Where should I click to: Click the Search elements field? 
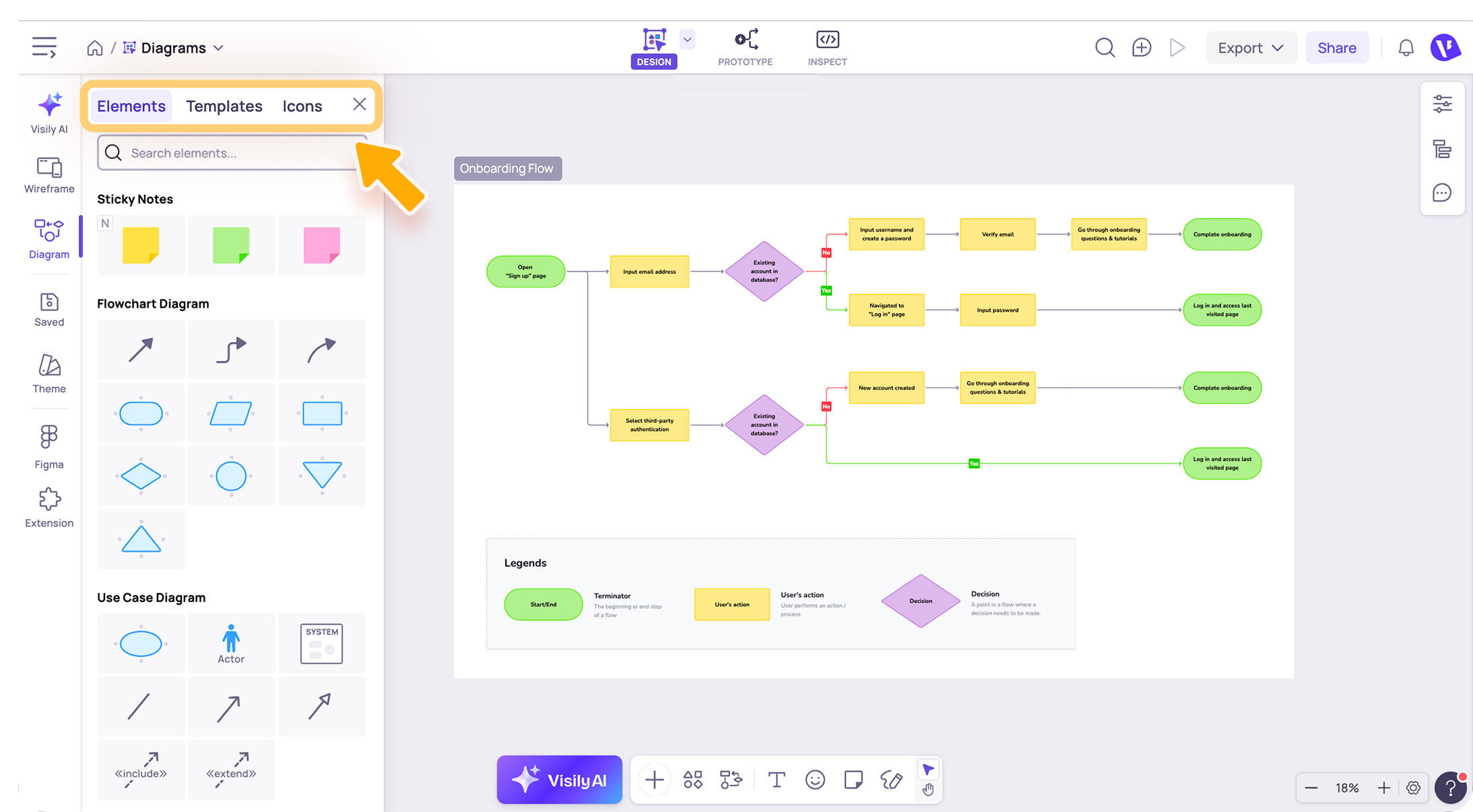(x=232, y=153)
